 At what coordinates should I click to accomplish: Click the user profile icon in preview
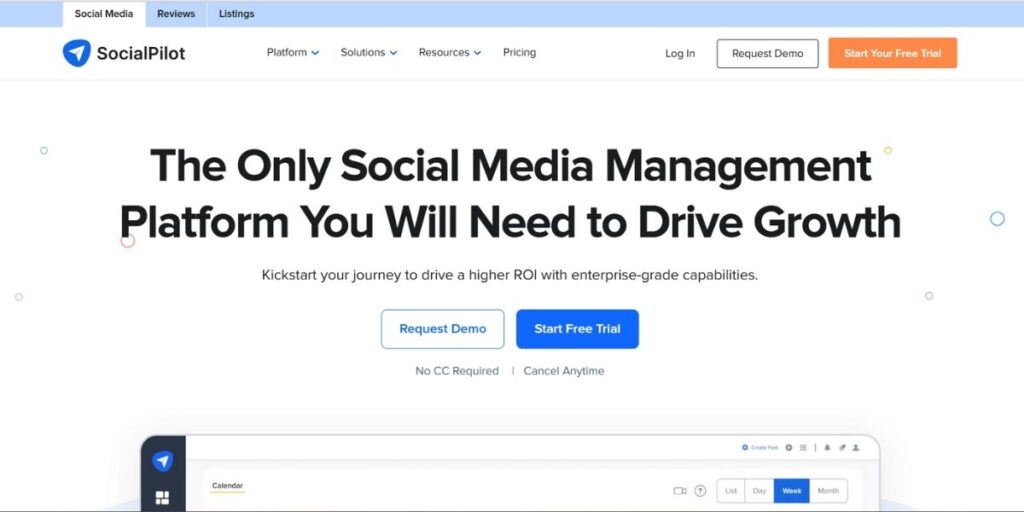click(855, 447)
